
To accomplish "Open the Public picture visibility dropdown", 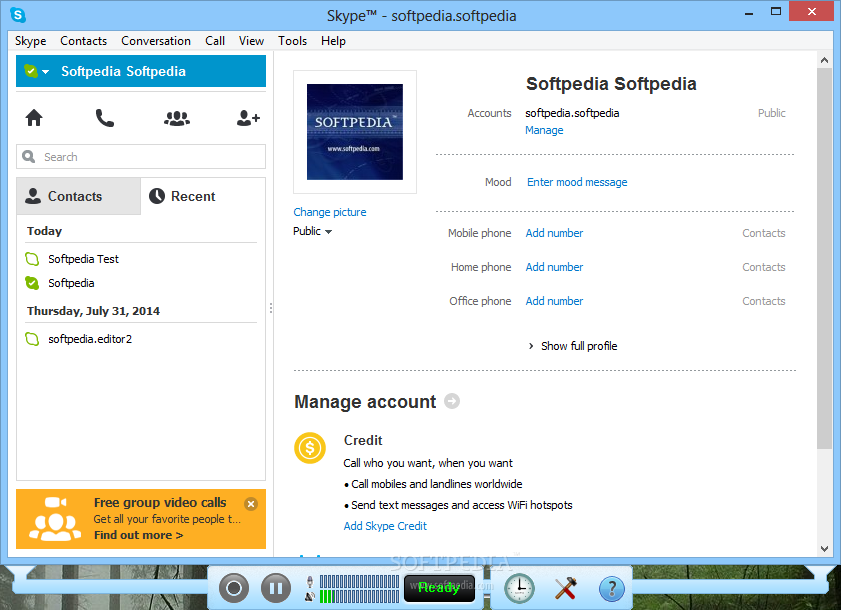I will click(313, 231).
